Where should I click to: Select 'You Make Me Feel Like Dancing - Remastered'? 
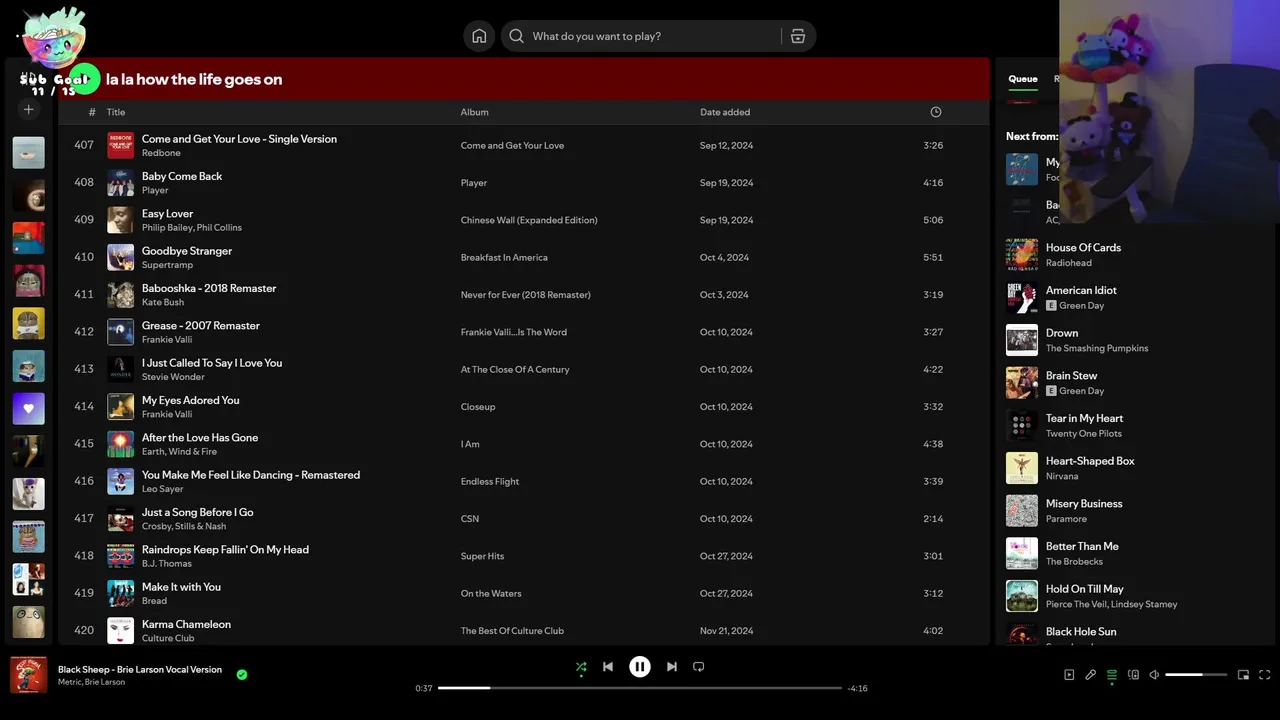pyautogui.click(x=251, y=475)
